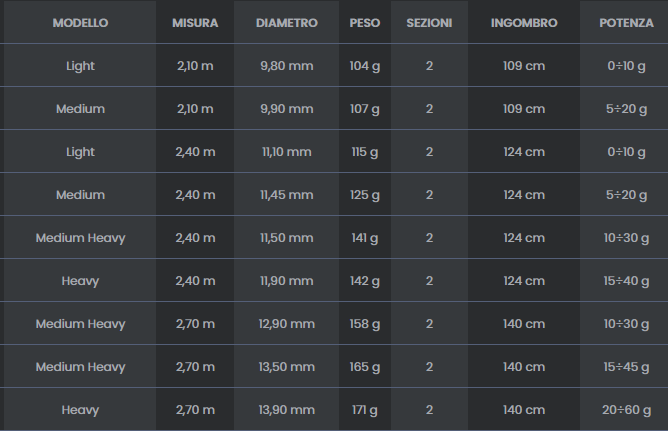Image resolution: width=668 pixels, height=431 pixels.
Task: Select the MISURA column header
Action: (x=195, y=22)
